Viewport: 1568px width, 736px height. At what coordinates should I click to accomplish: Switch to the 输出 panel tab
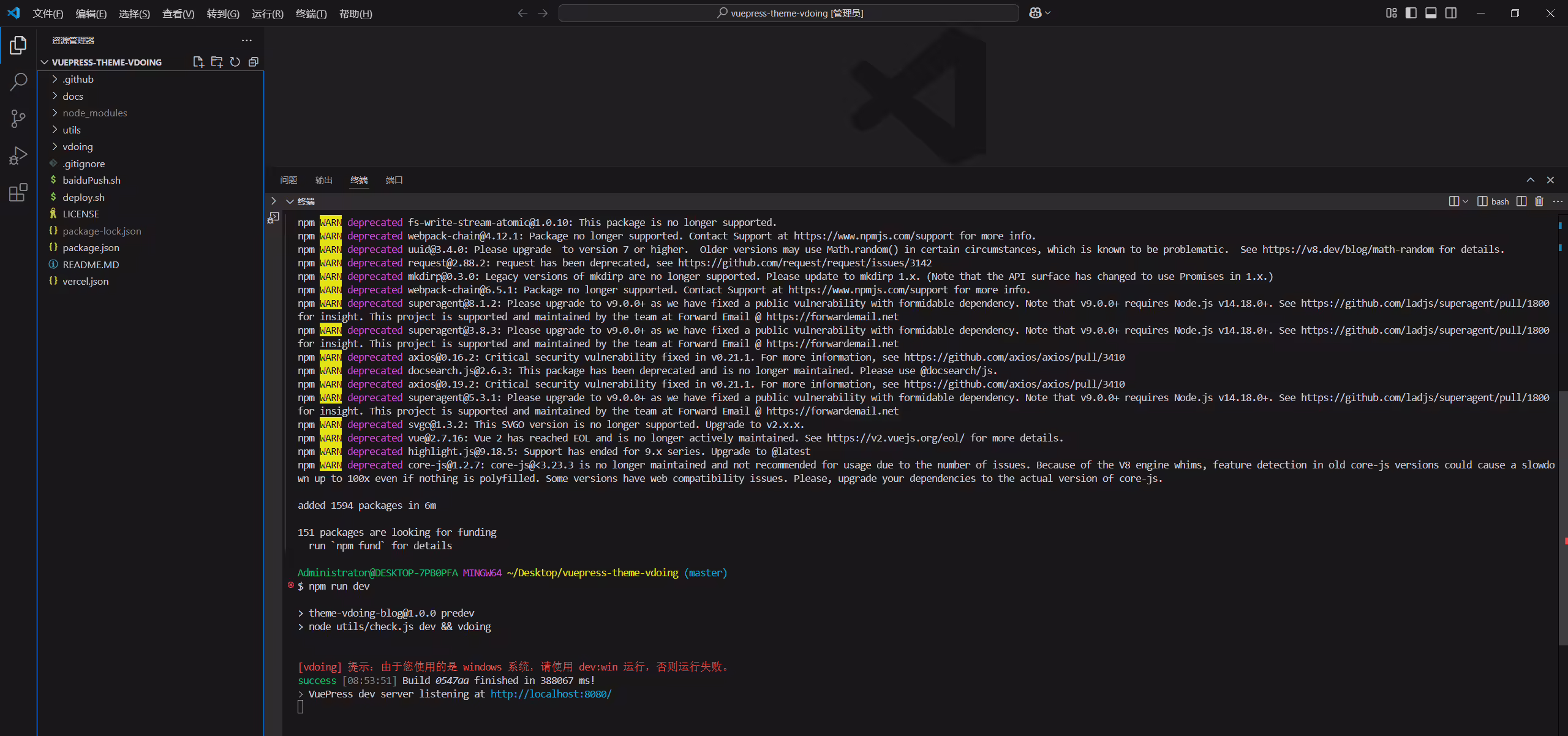[x=323, y=180]
